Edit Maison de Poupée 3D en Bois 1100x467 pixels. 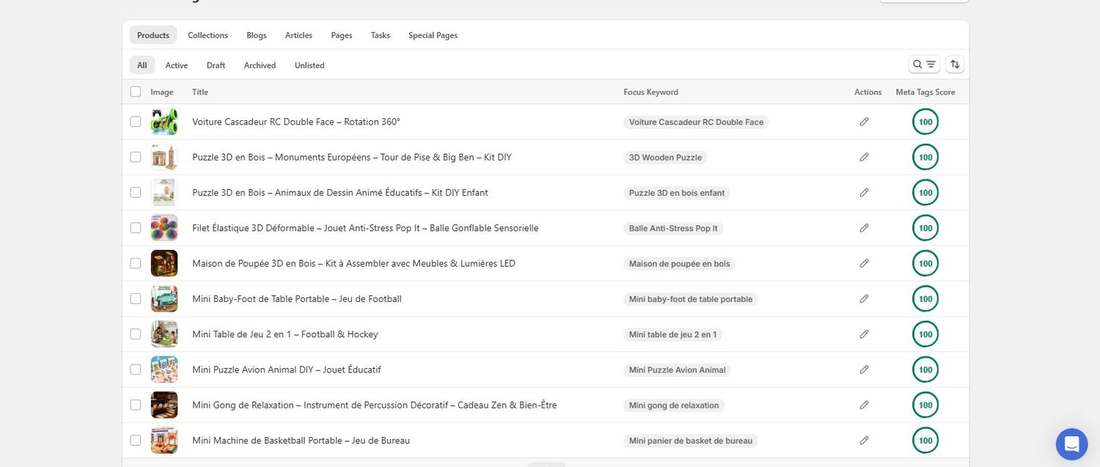[864, 264]
